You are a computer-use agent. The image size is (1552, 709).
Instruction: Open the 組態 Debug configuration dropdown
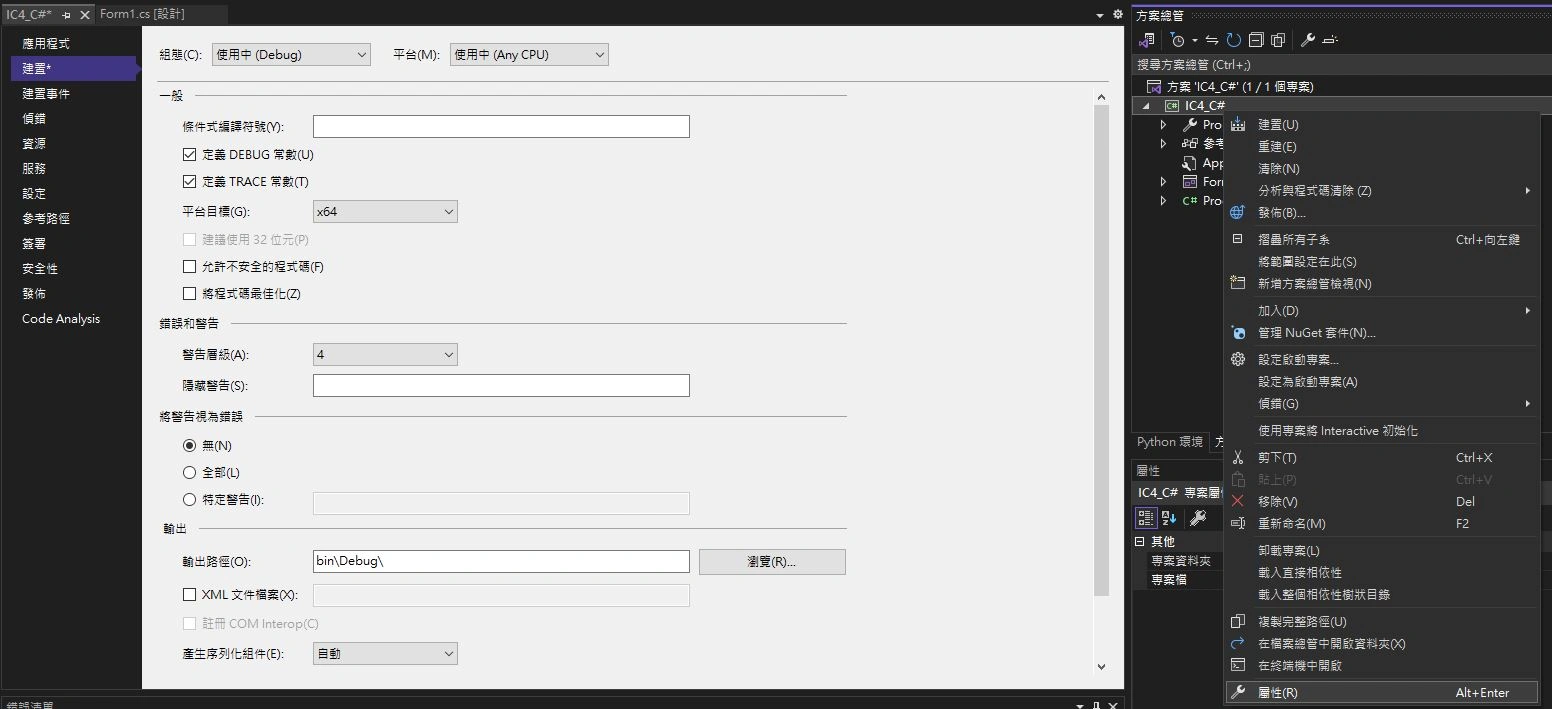pyautogui.click(x=291, y=55)
